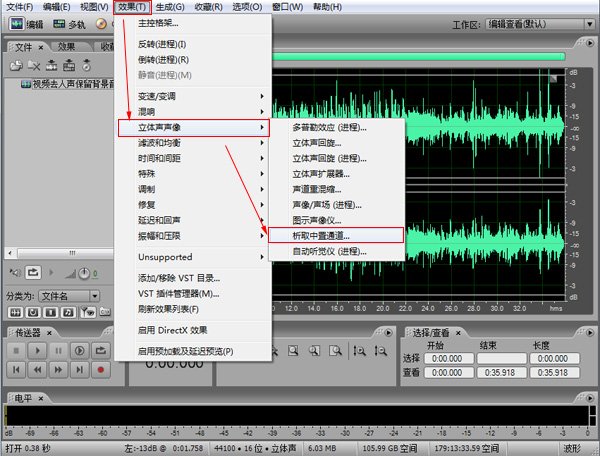
Task: Switch to Multitrack view button
Action: pos(69,24)
